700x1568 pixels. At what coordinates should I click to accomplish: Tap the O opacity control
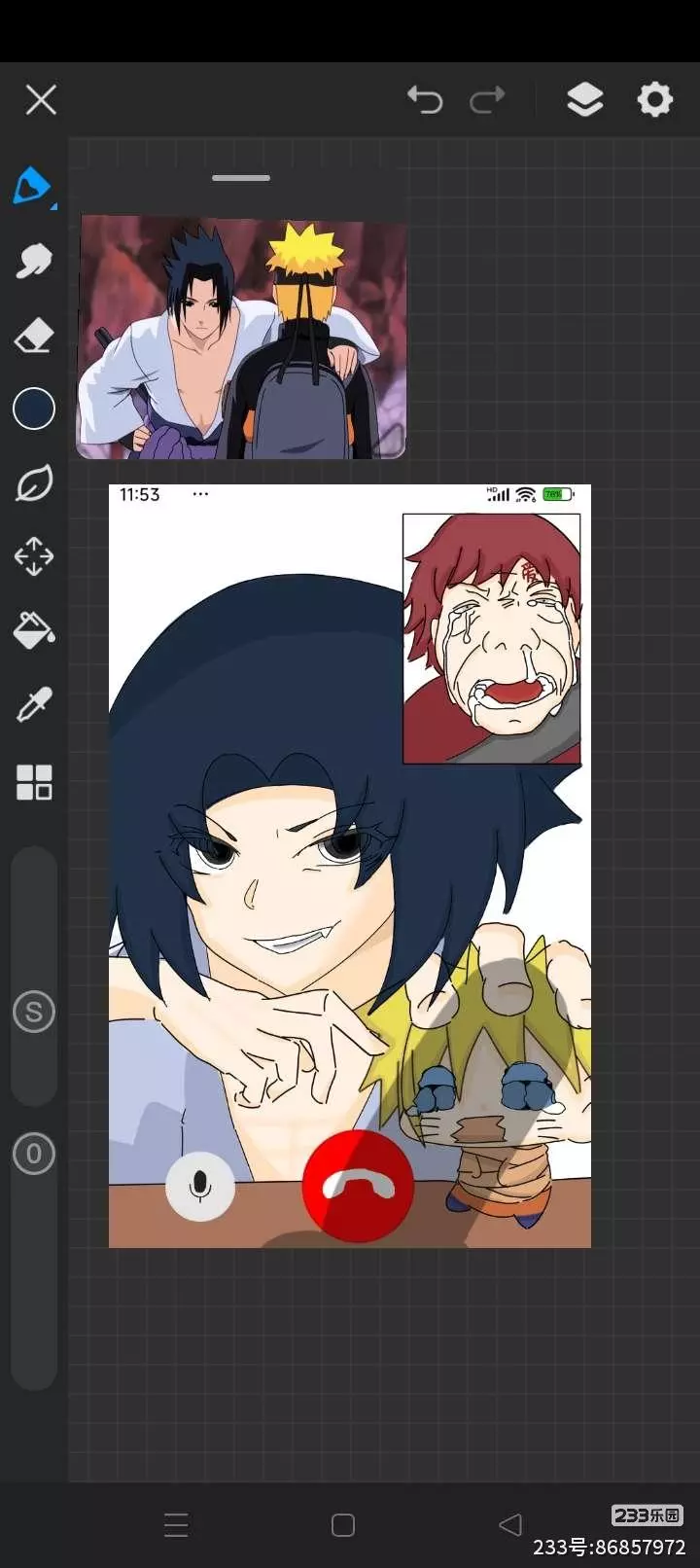tap(34, 1155)
